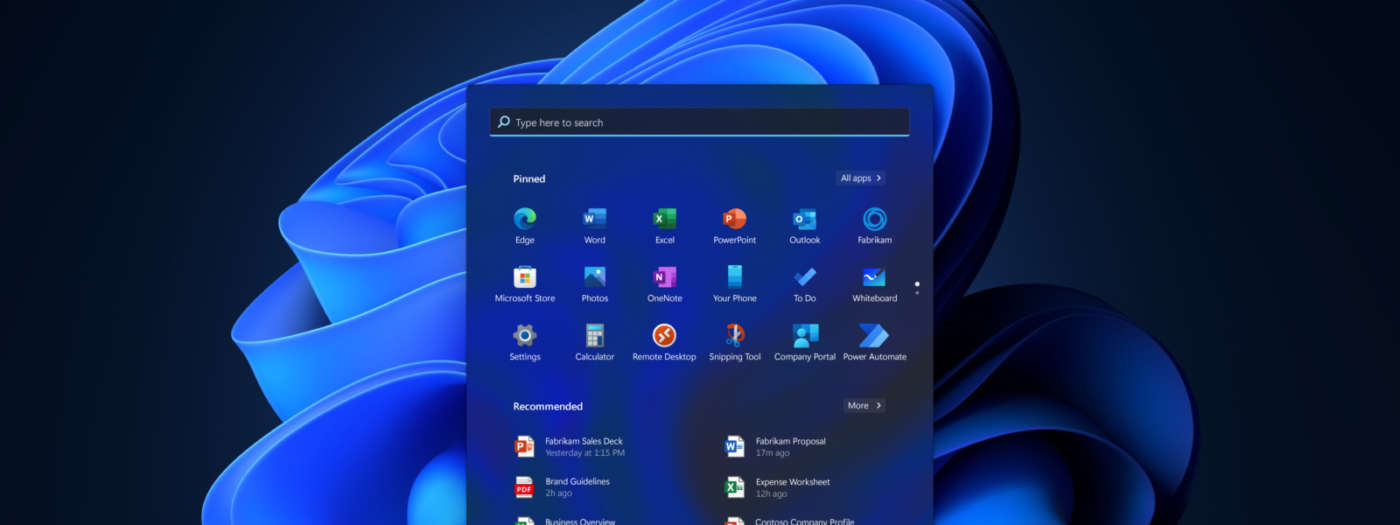Expand the All apps list
Image resolution: width=1400 pixels, height=525 pixels.
click(860, 178)
